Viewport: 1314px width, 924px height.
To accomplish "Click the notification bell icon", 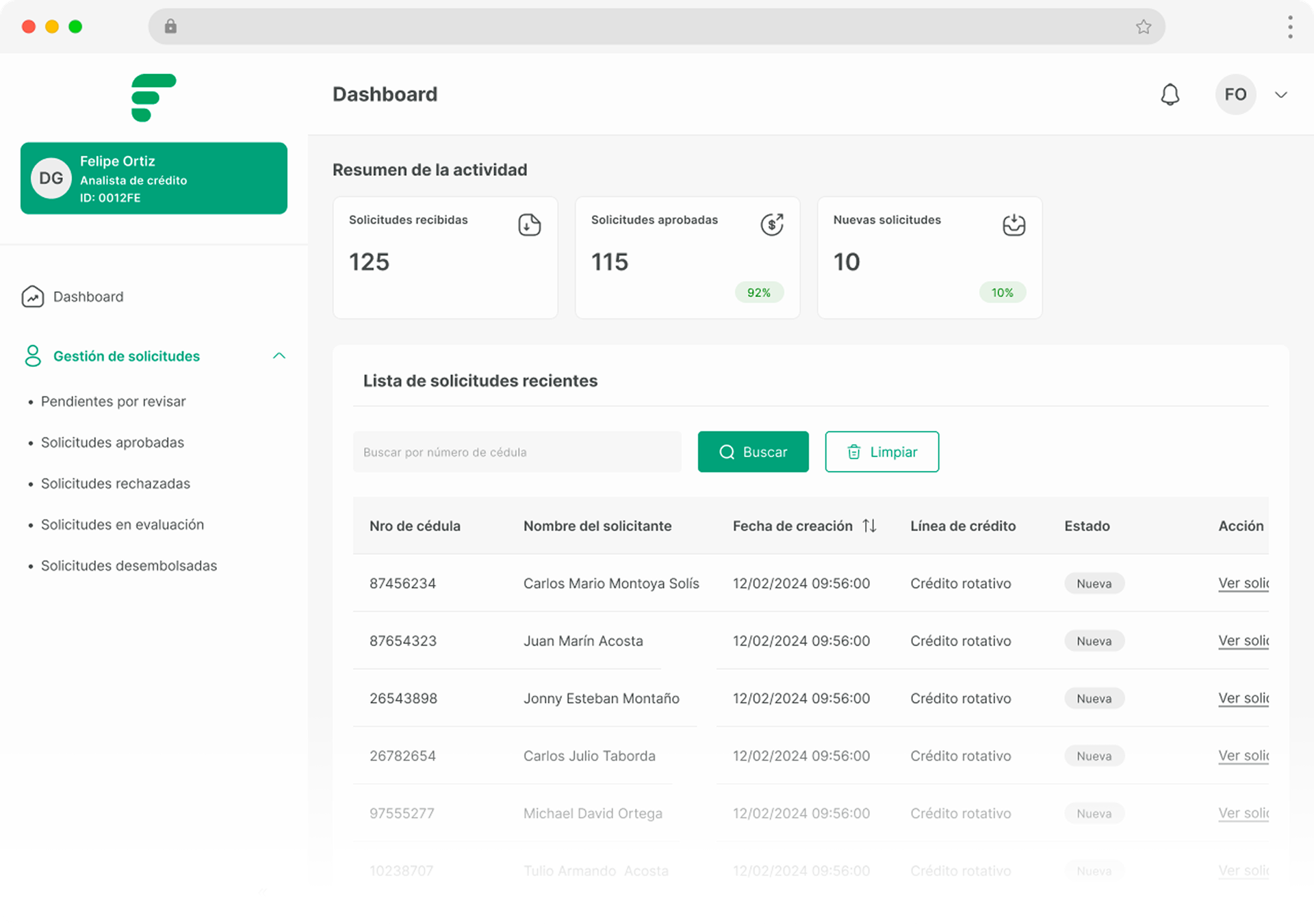I will 1170,94.
